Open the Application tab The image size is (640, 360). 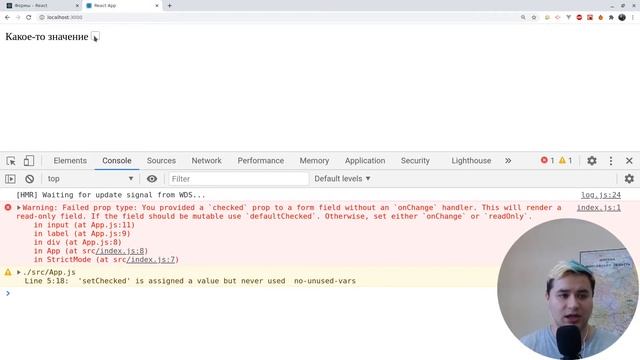[365, 161]
